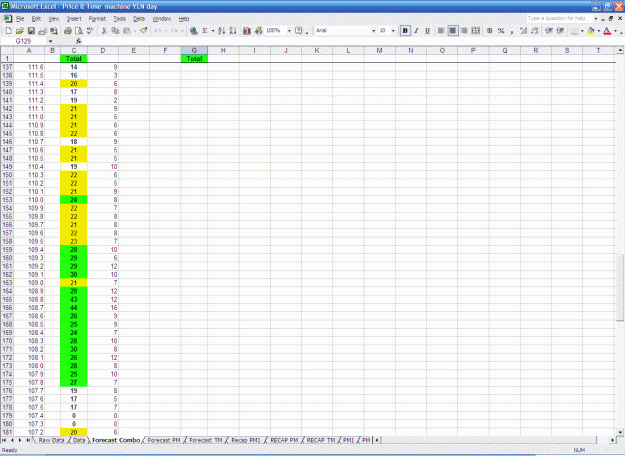Viewport: 625px width, 456px height.
Task: Click the Decrease Indent icon
Action: (x=549, y=31)
